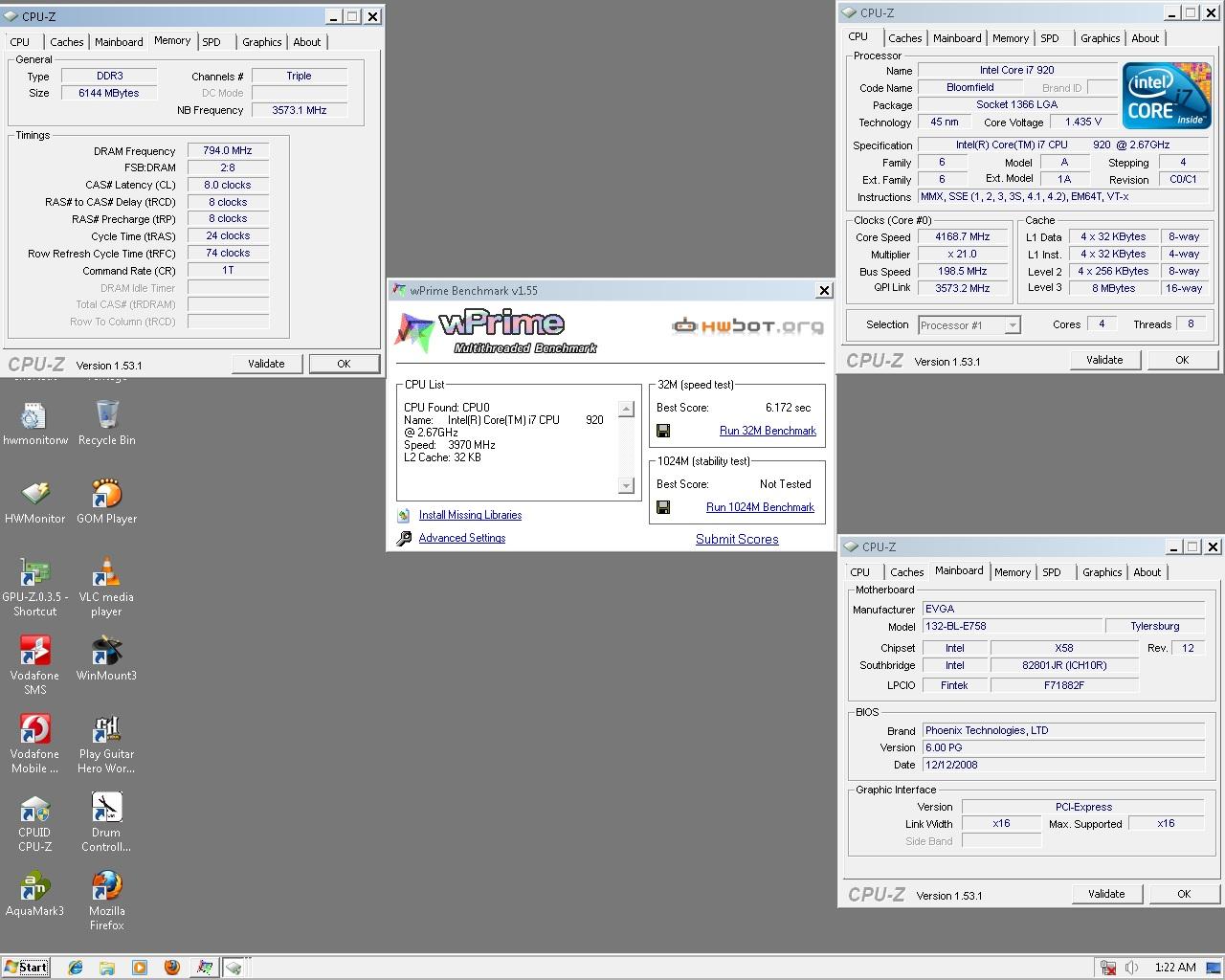The image size is (1225, 980).
Task: Click OK in Mainboard window
Action: pyautogui.click(x=1184, y=894)
